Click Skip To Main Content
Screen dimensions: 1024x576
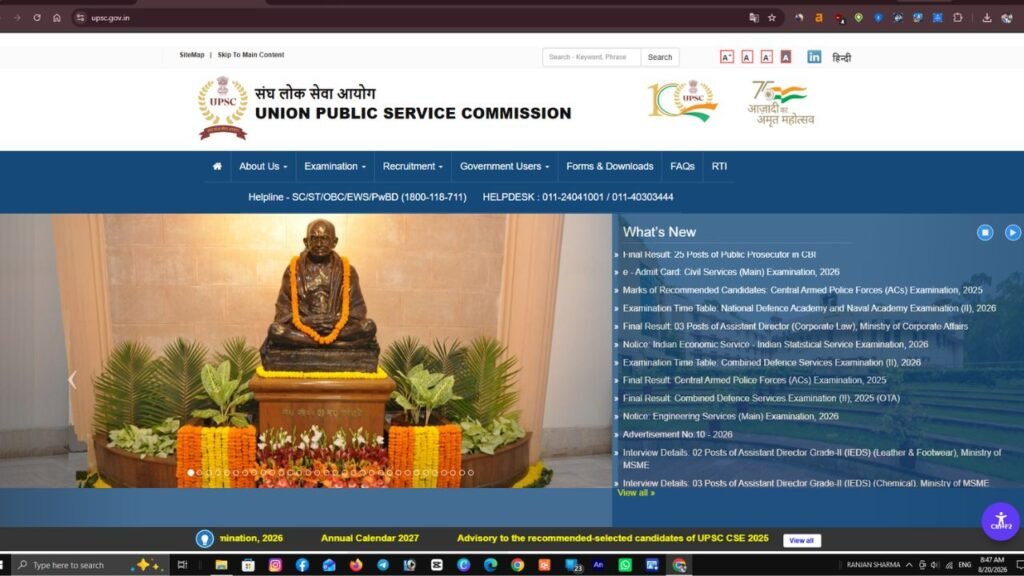click(251, 55)
